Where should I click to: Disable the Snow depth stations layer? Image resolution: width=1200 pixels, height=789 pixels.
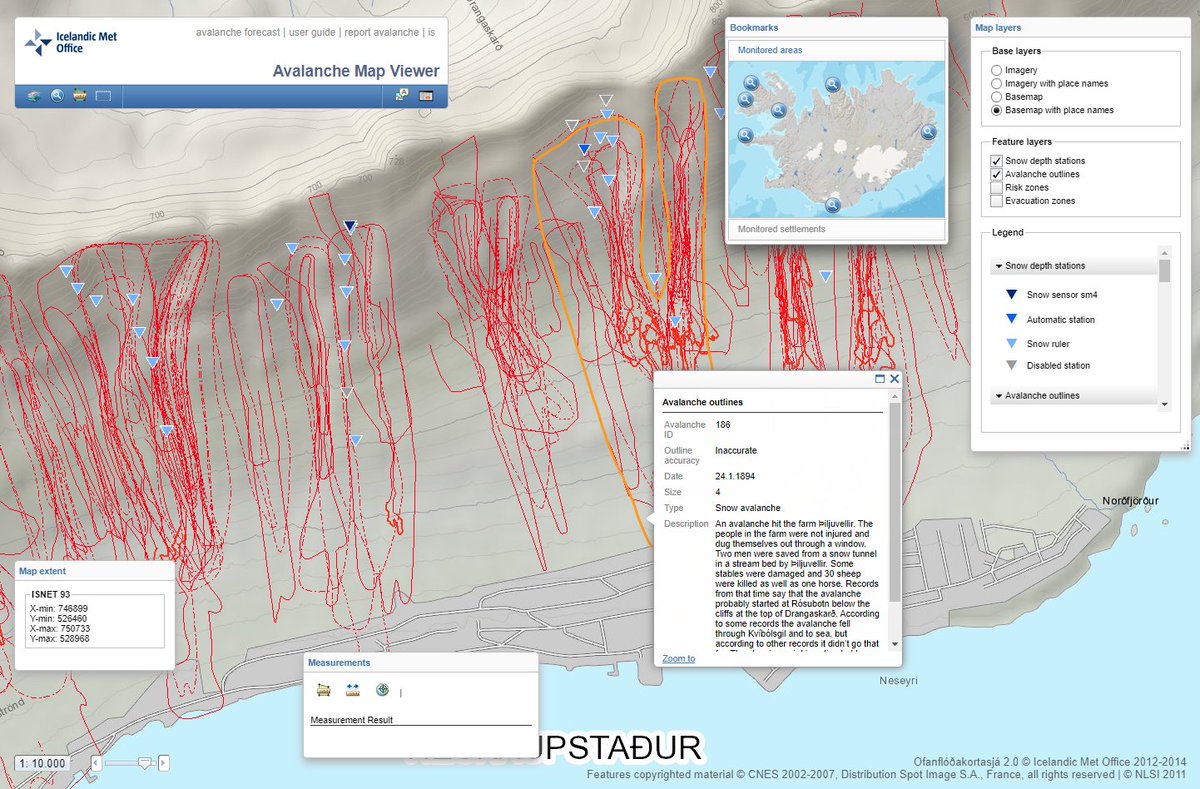[996, 160]
